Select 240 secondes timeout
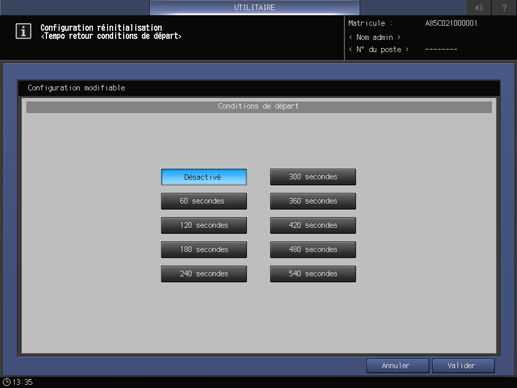 point(204,274)
